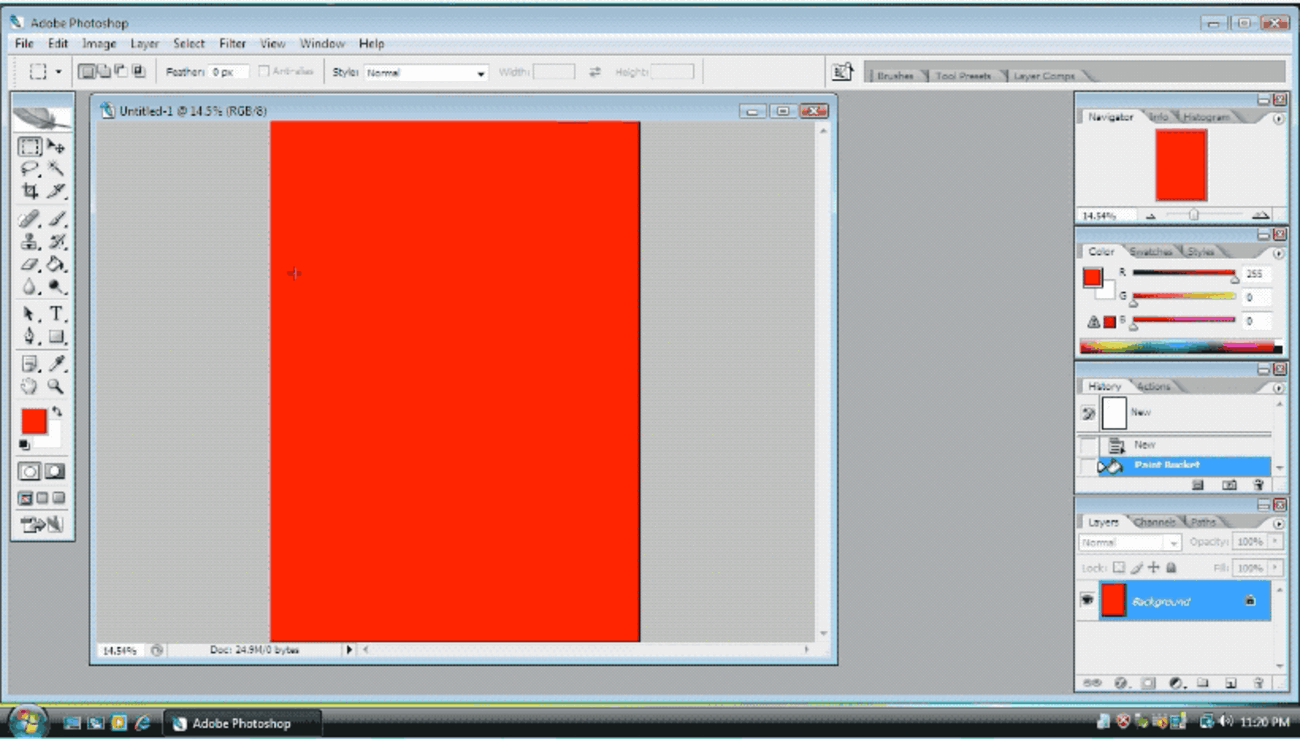Choose the Clone Stamp tool
The height and width of the screenshot is (739, 1300).
tap(31, 241)
